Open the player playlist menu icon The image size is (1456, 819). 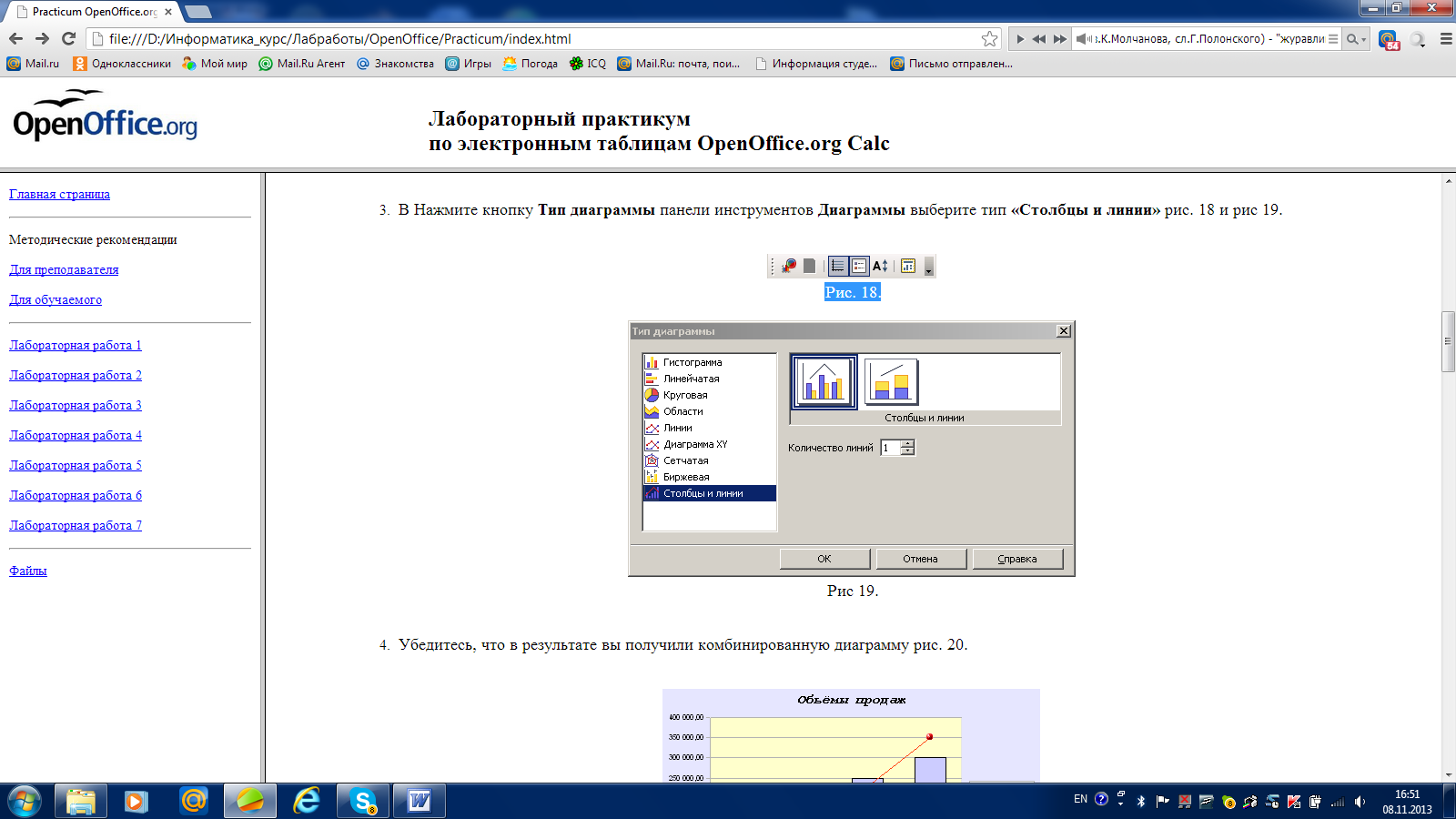click(1333, 39)
